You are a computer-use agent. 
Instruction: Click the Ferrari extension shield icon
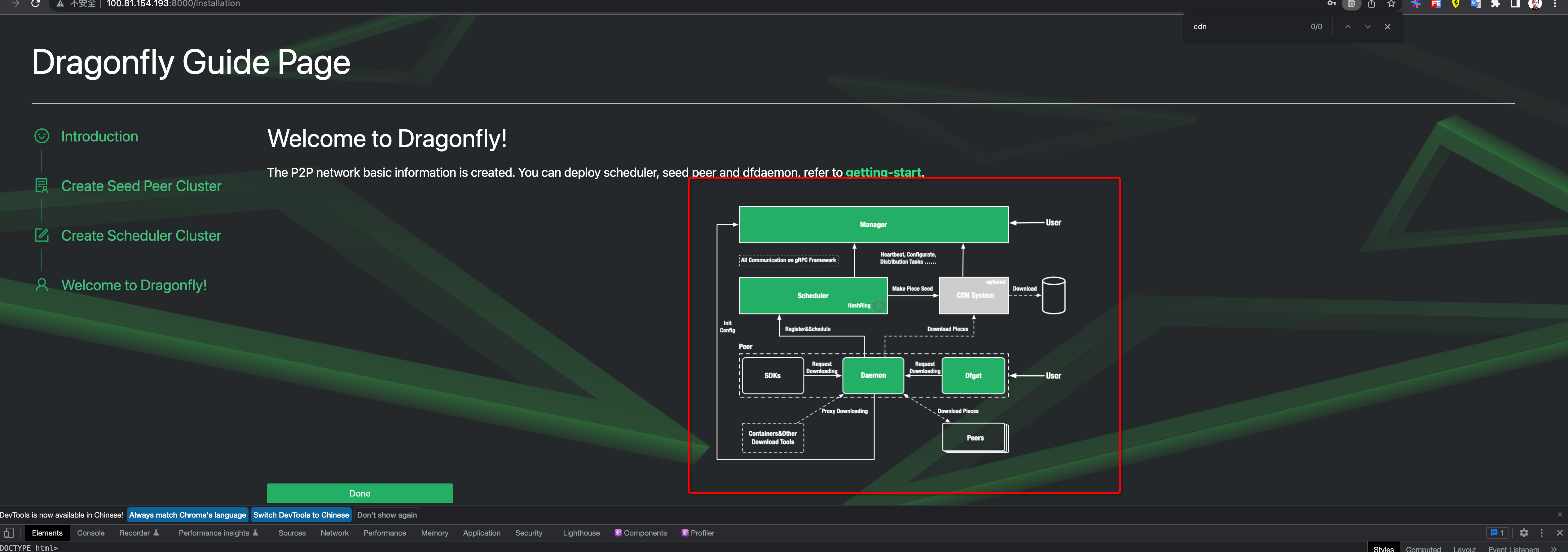pyautogui.click(x=1456, y=4)
